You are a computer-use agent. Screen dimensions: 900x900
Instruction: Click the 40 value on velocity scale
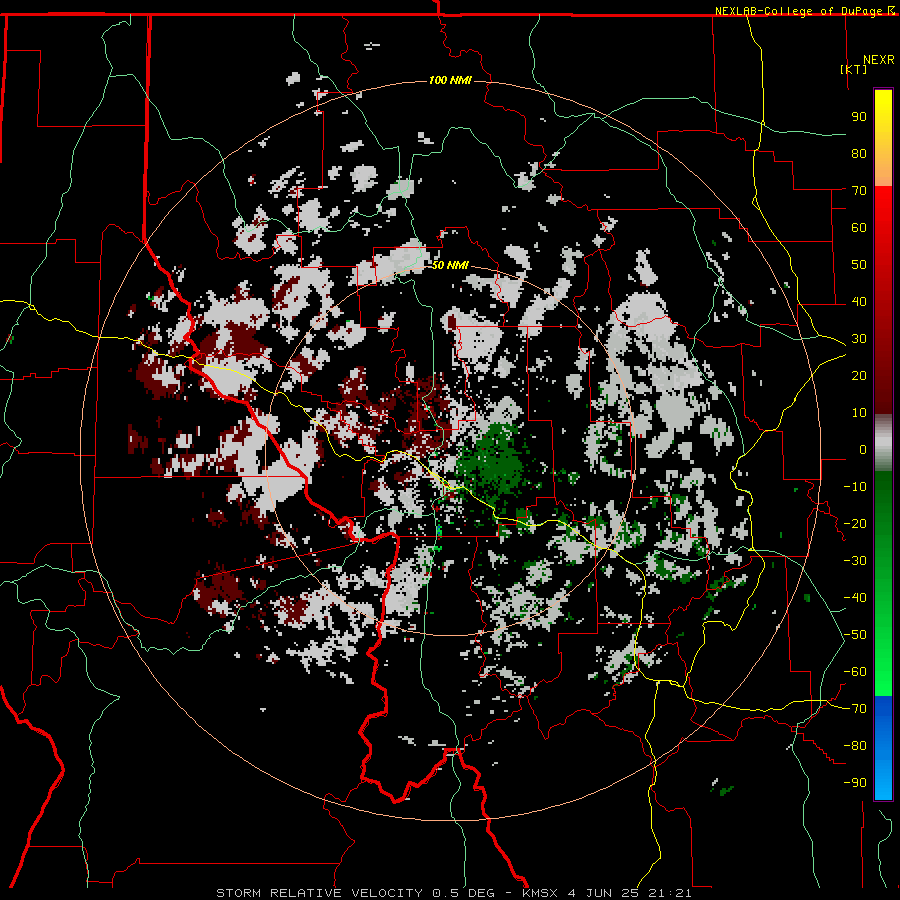(859, 301)
